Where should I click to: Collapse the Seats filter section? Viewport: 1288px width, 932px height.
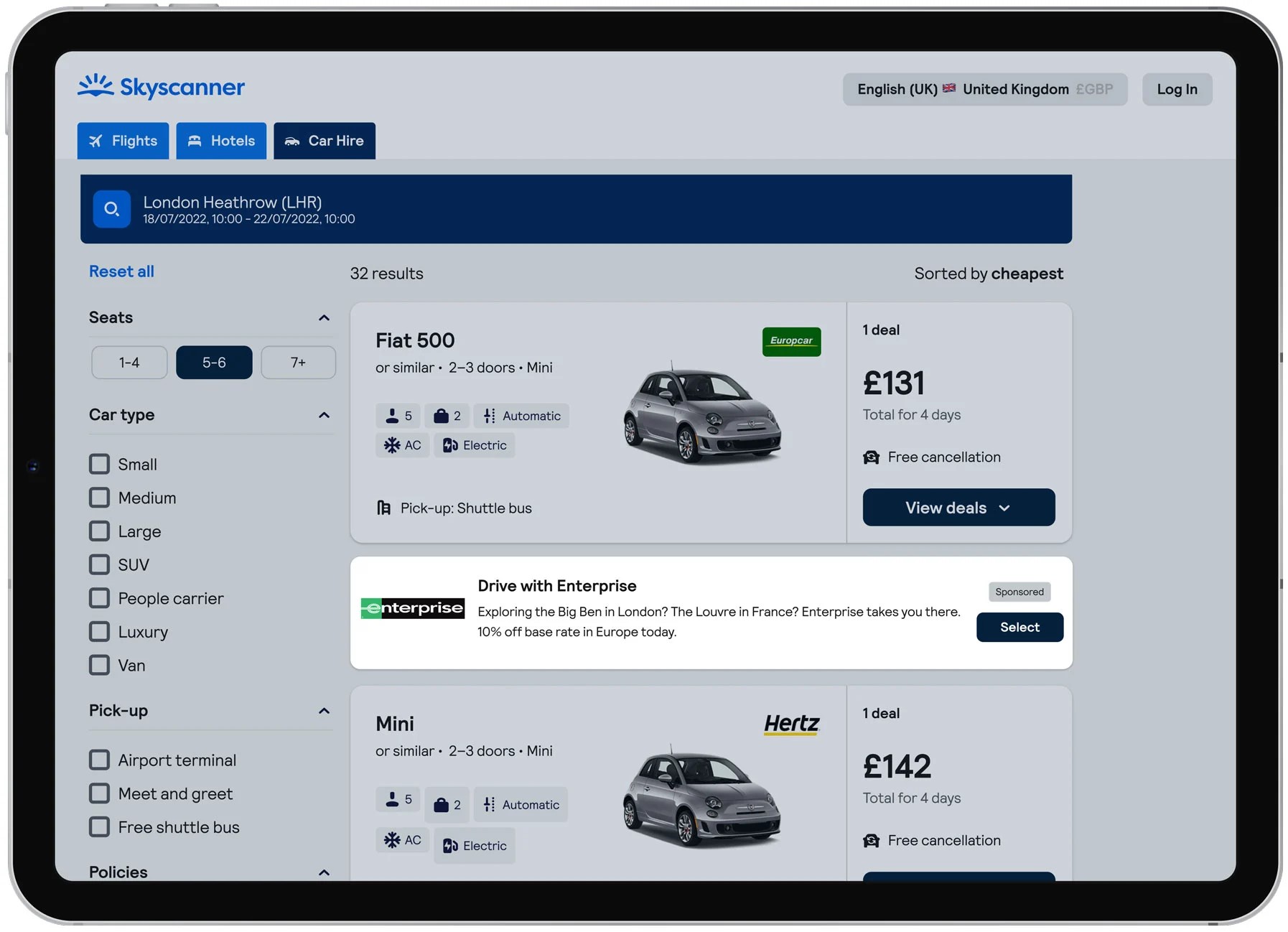point(324,318)
